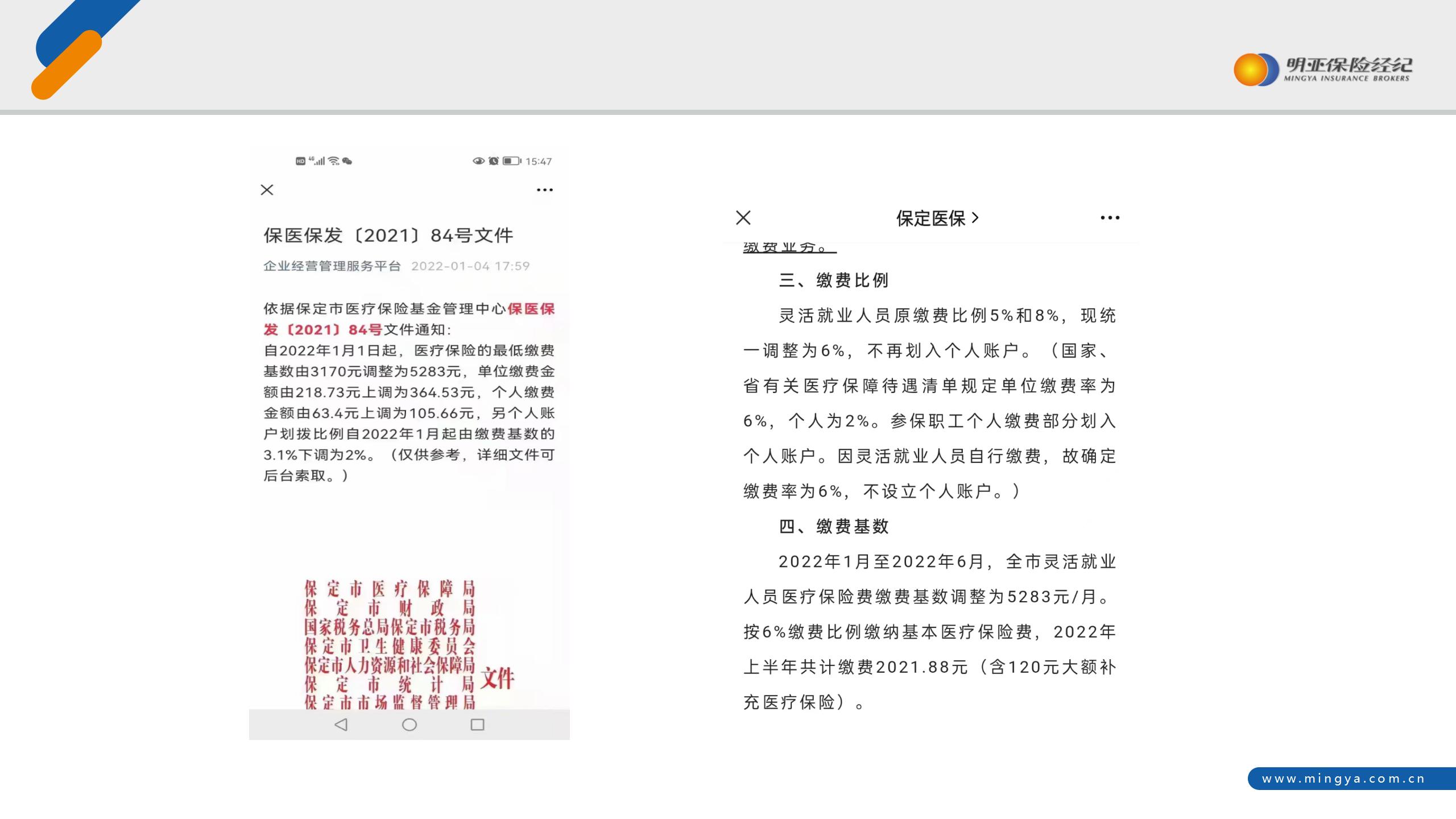Click the WeChat message status icon
Screen dimensions: 1456x819
pos(347,161)
